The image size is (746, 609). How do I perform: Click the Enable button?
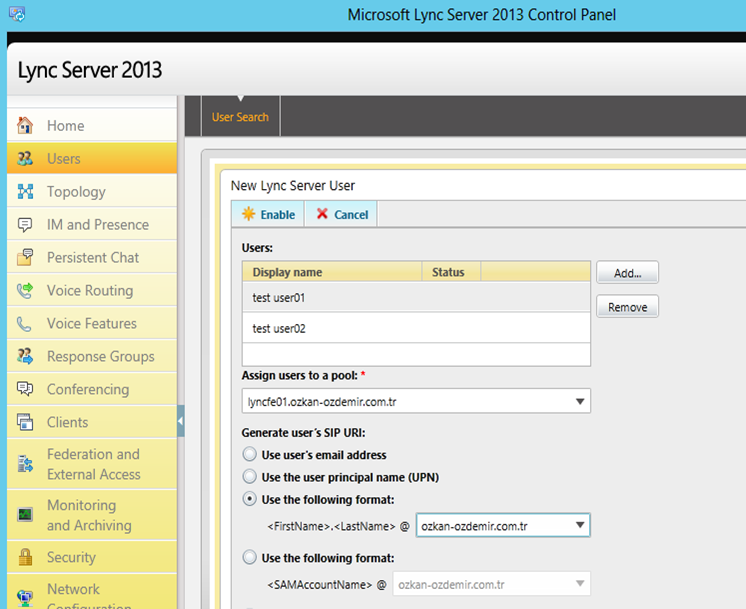click(x=268, y=214)
